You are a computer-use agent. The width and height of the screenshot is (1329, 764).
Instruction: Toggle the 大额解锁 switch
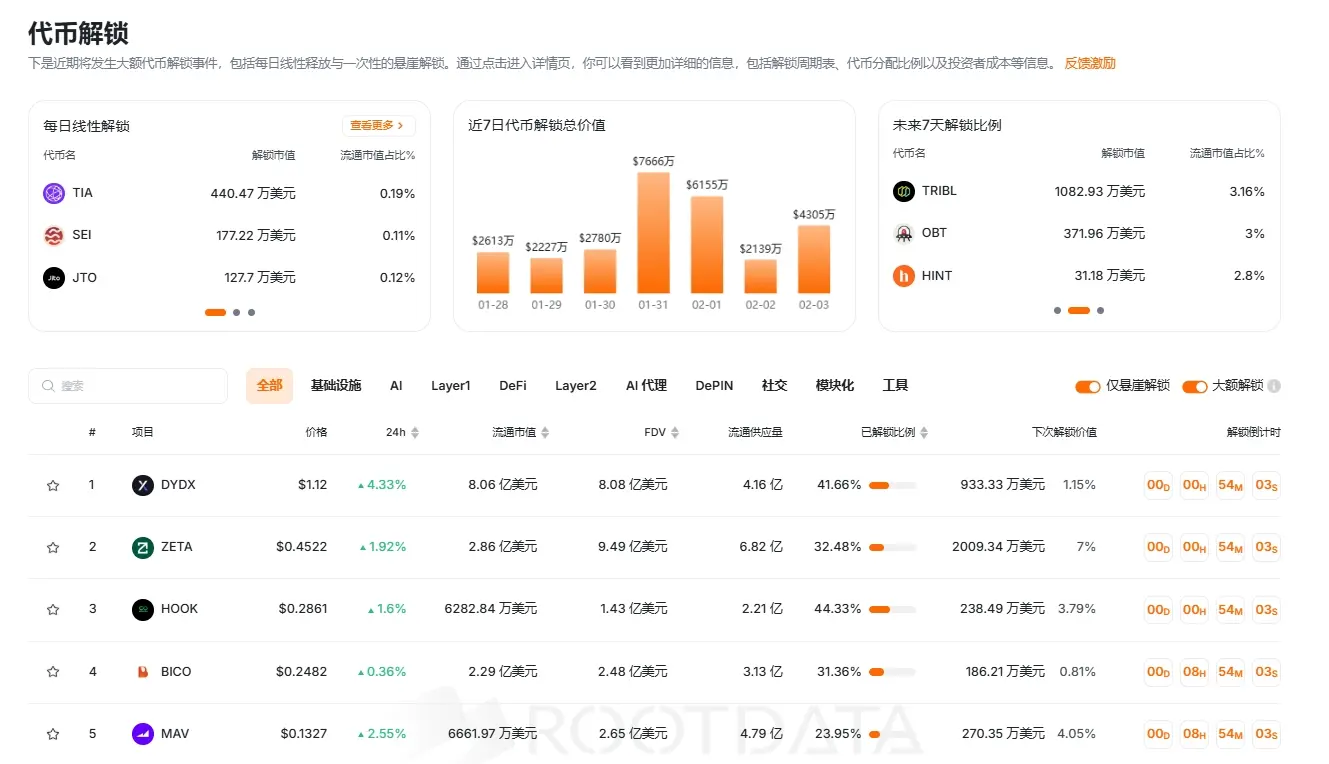(x=1194, y=386)
